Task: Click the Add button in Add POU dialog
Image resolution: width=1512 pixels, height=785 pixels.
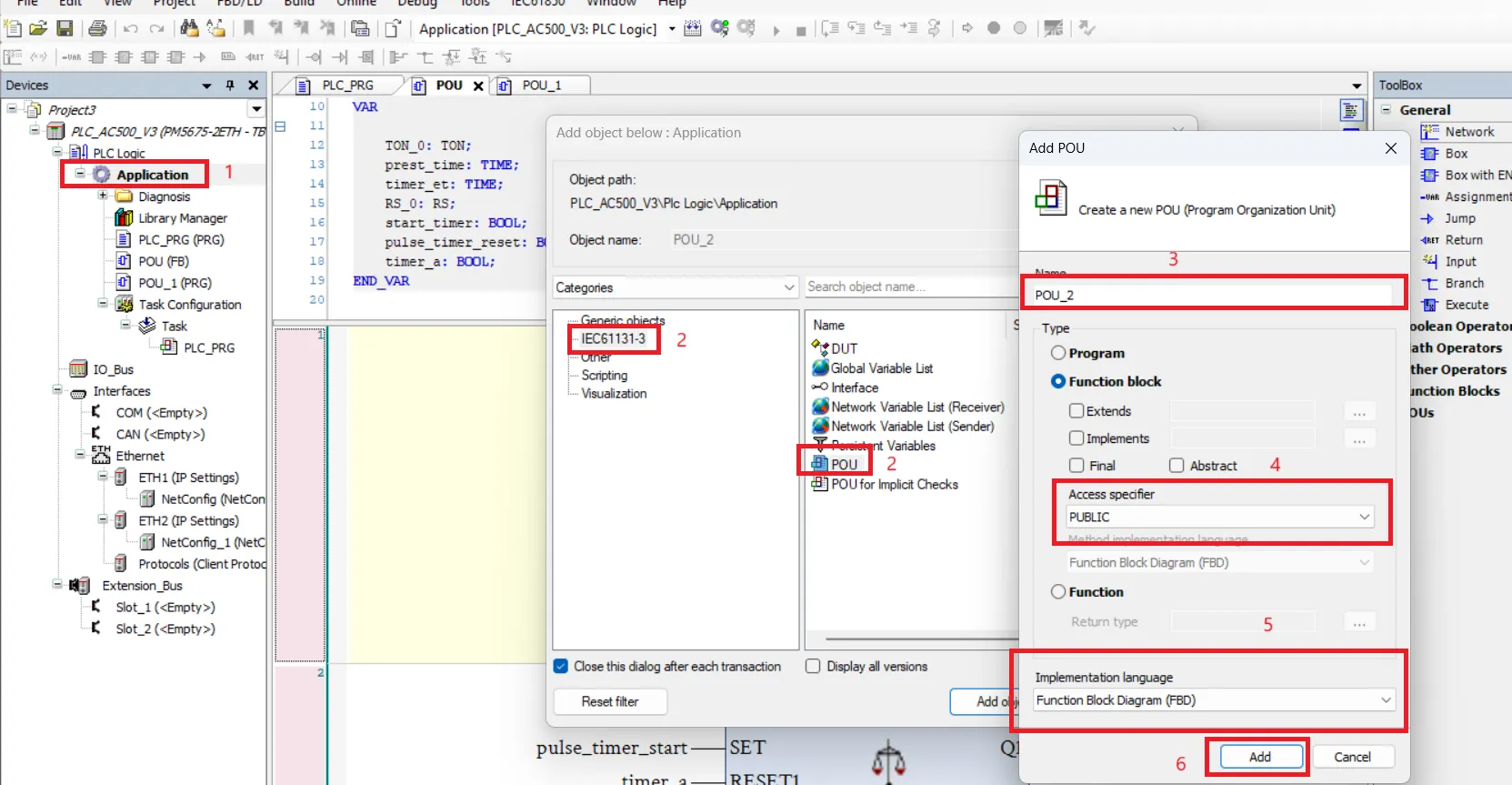Action: pyautogui.click(x=1260, y=757)
